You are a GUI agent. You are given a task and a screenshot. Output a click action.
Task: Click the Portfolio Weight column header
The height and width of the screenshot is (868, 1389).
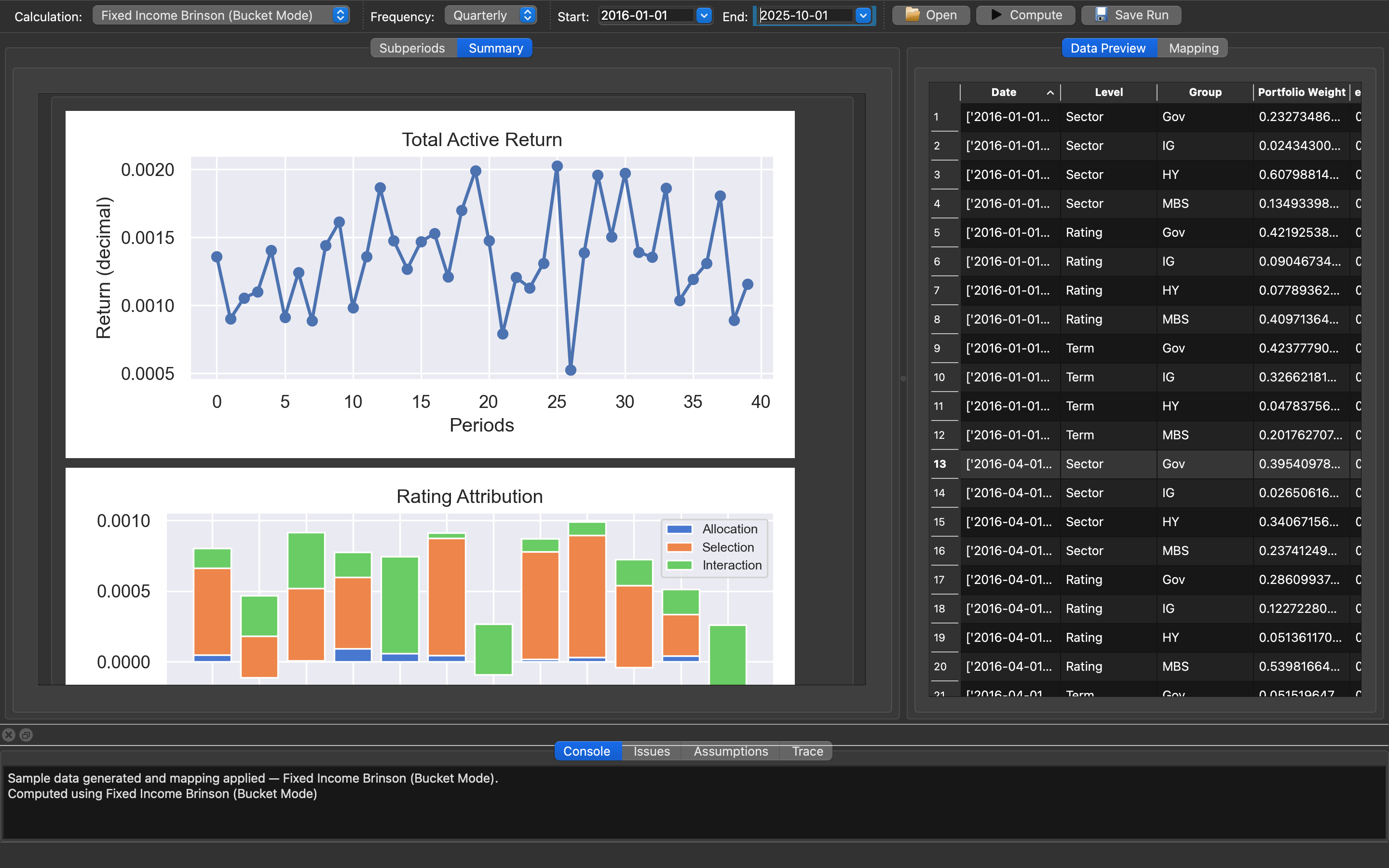(1301, 93)
